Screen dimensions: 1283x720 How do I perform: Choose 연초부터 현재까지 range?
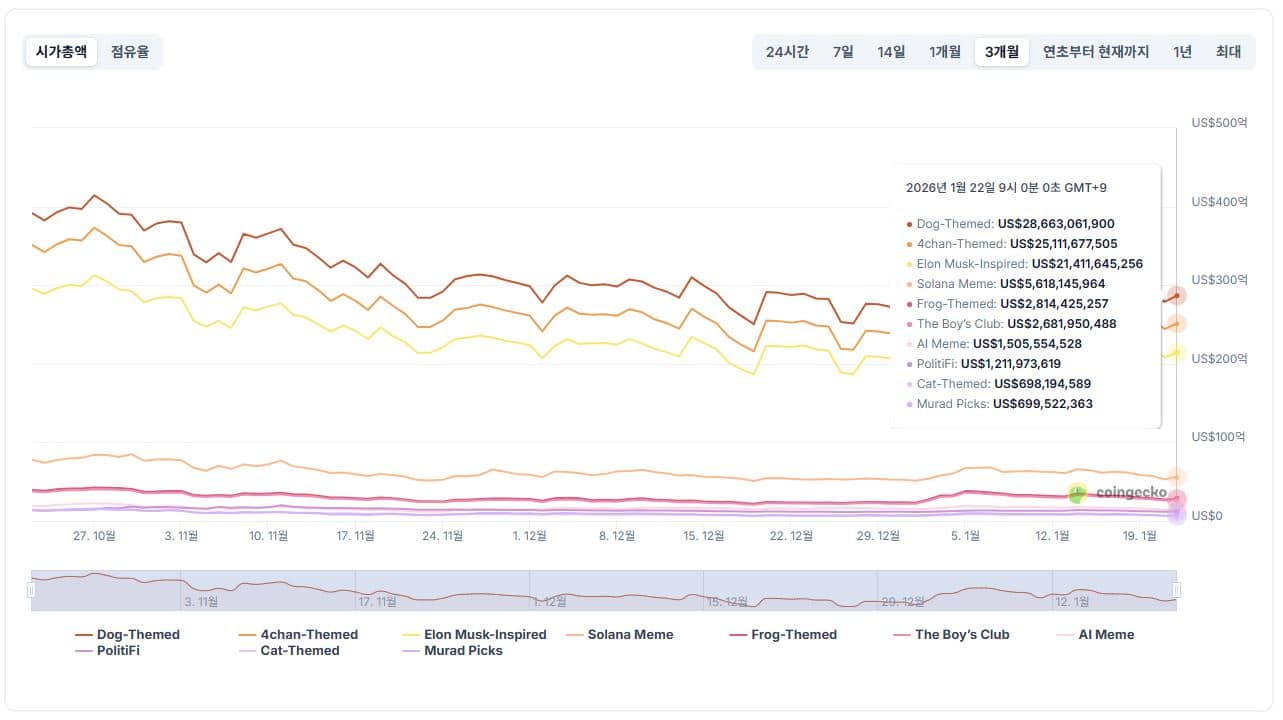click(1096, 52)
